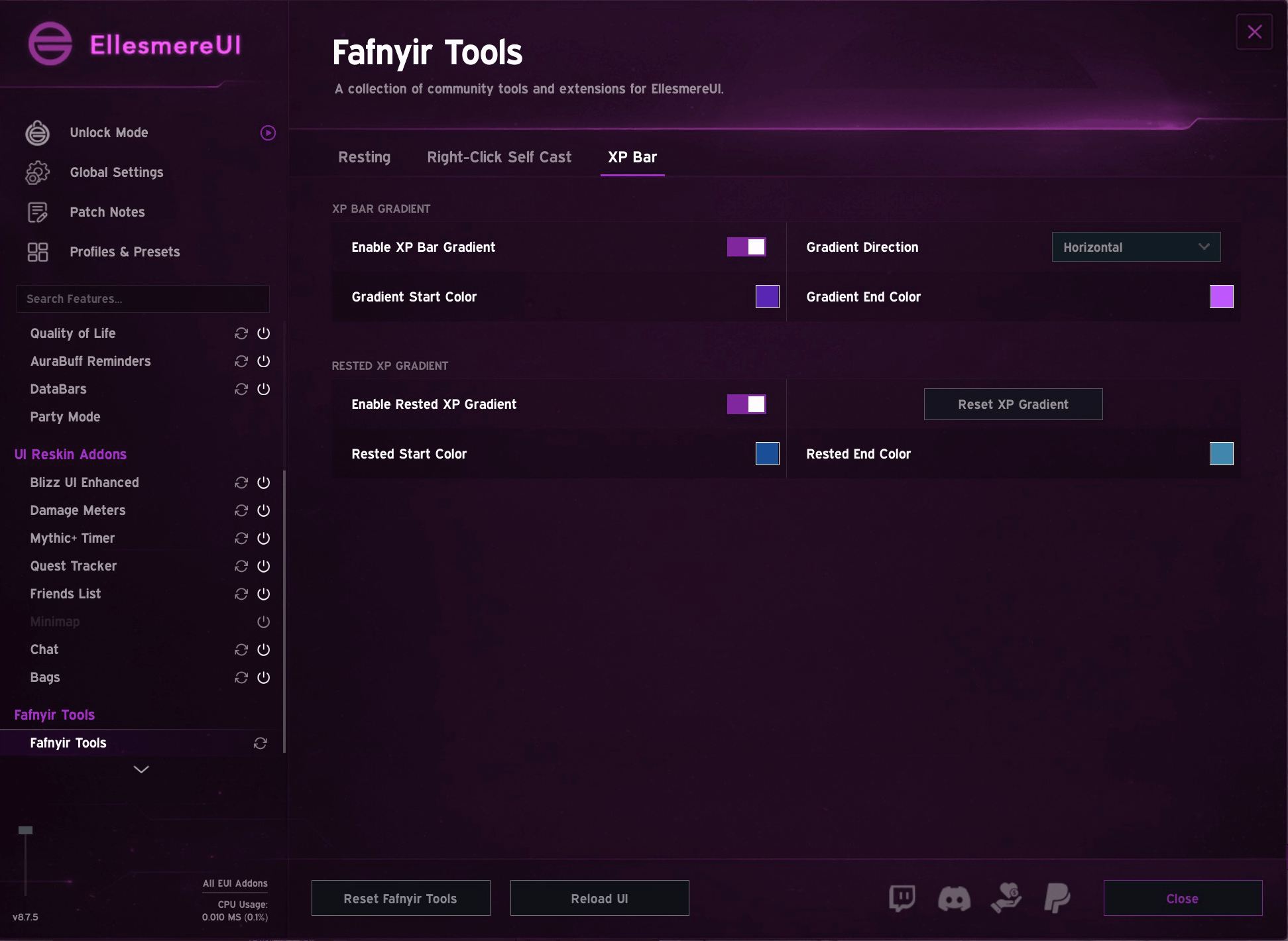Click the Reload UI button
1288x941 pixels.
coord(600,899)
